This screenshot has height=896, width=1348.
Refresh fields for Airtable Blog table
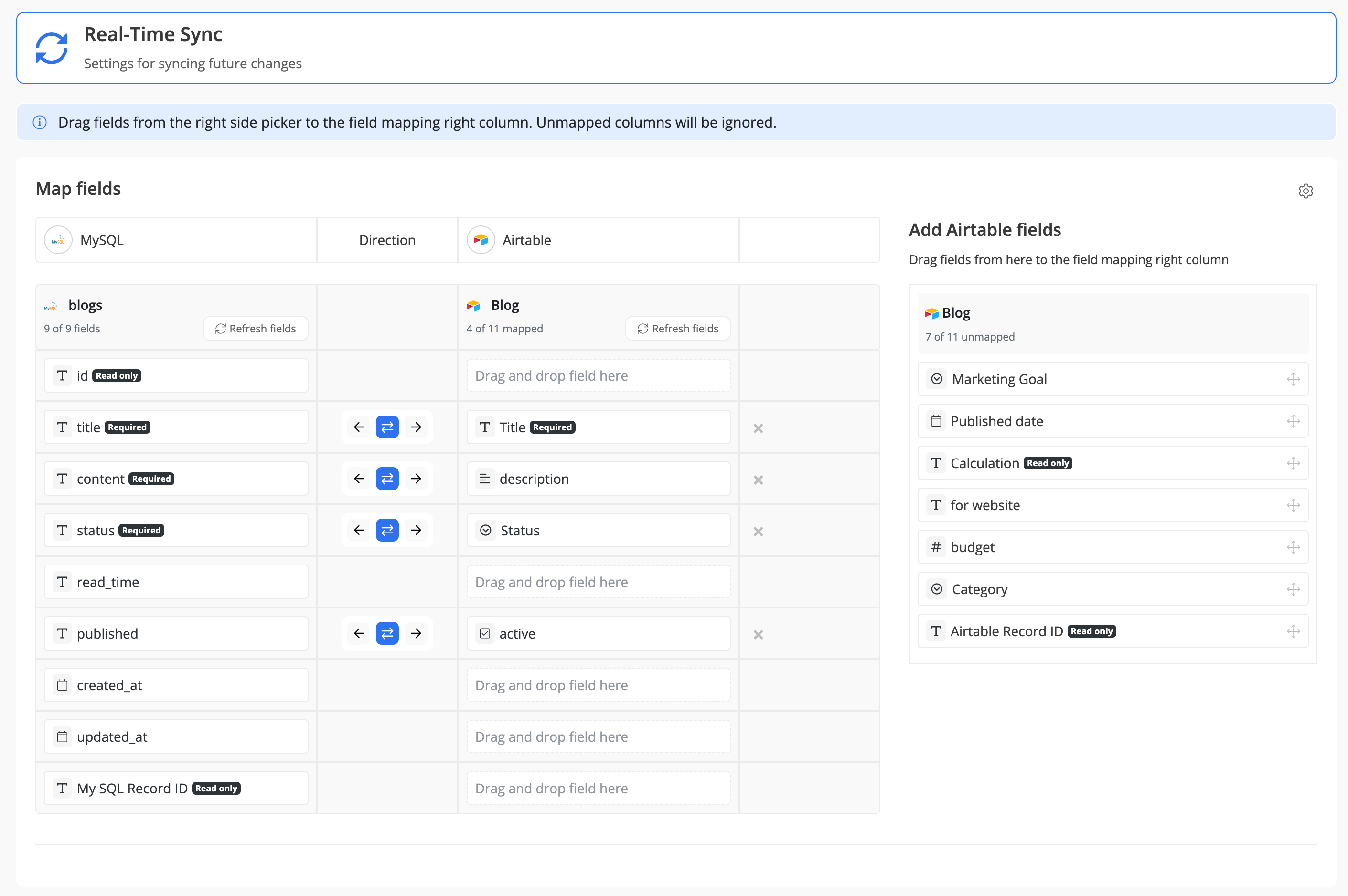[x=678, y=329]
